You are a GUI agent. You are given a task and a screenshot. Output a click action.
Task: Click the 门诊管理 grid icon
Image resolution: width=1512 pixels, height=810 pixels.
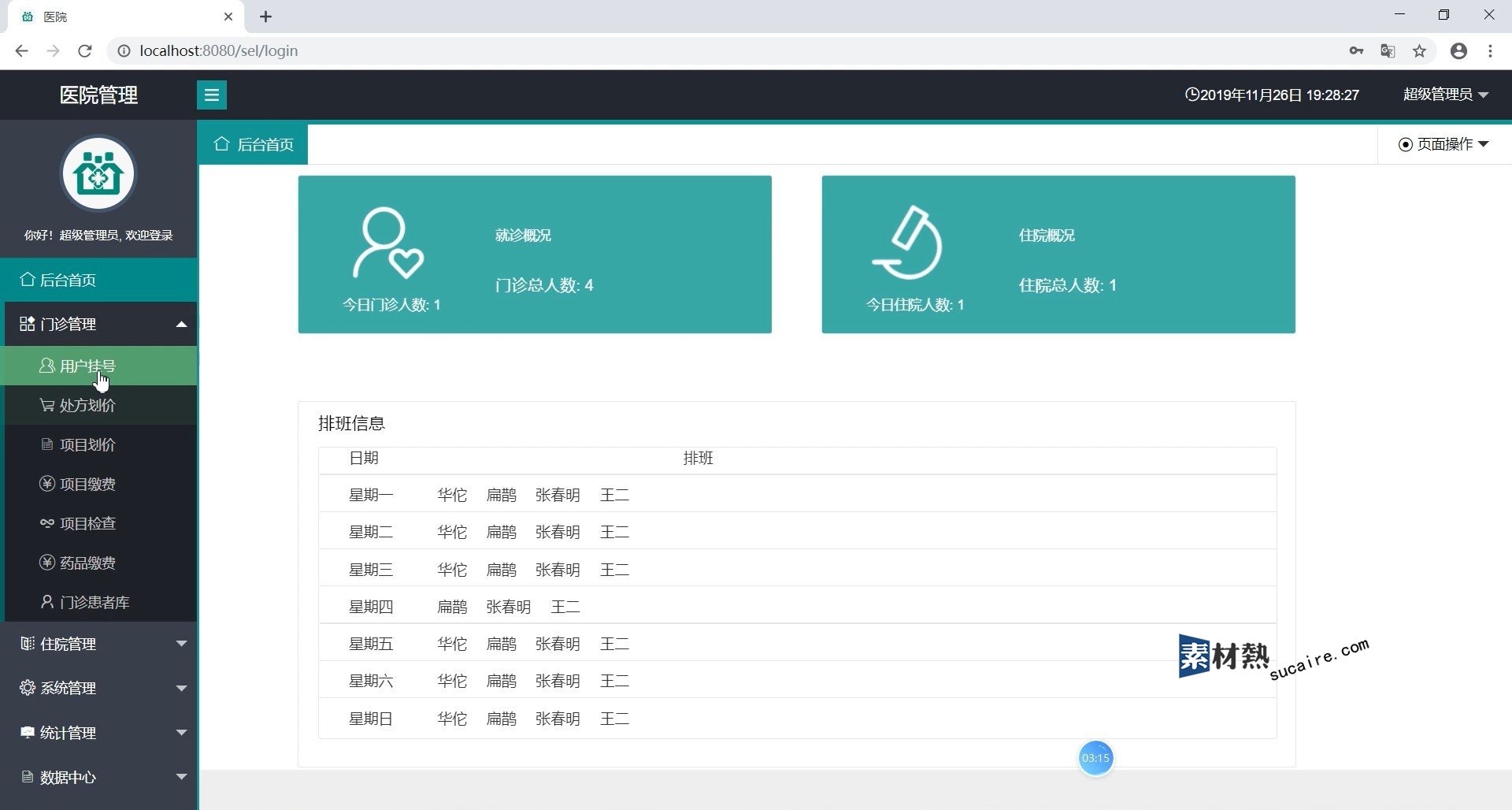tap(27, 324)
